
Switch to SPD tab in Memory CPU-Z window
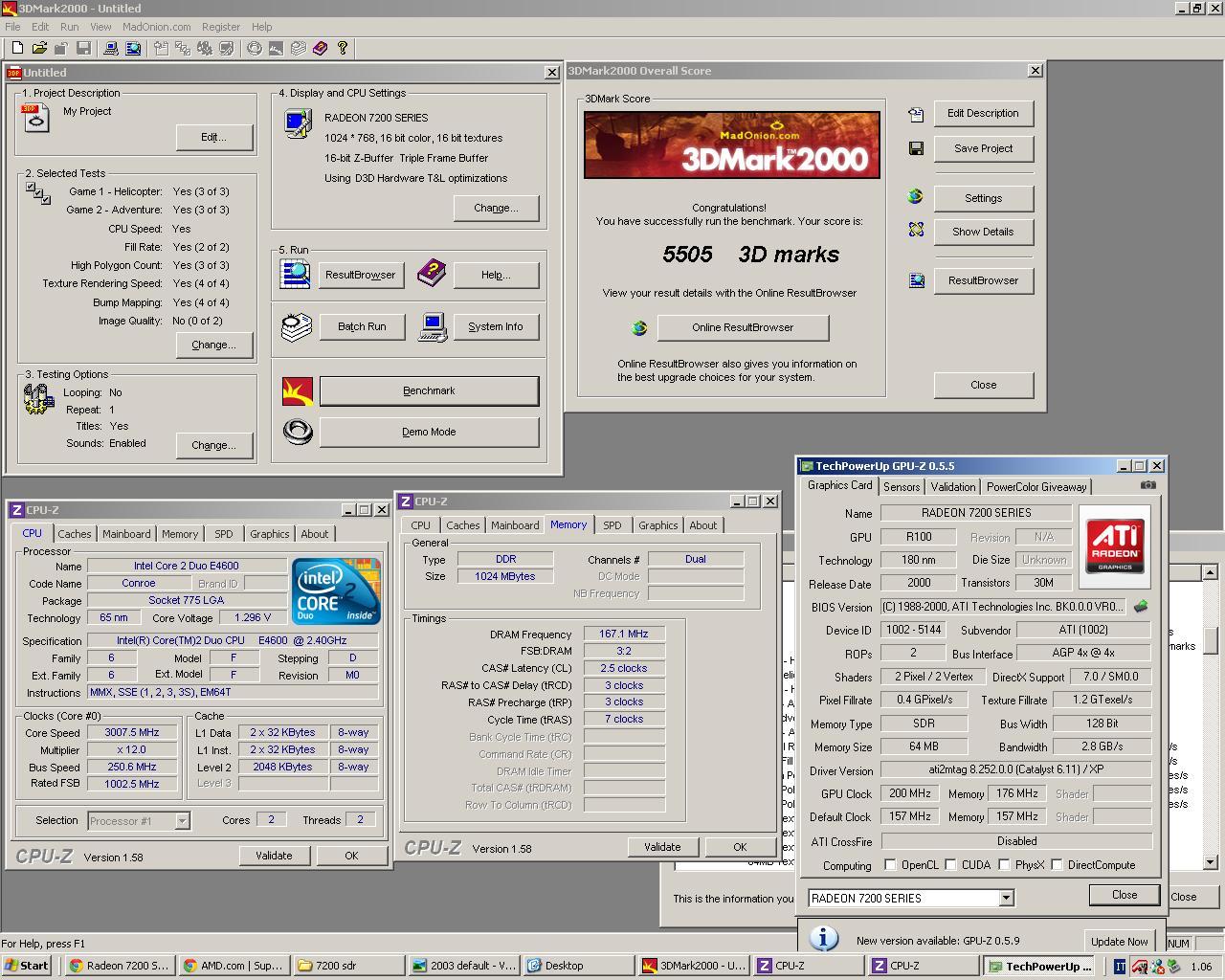coord(612,525)
